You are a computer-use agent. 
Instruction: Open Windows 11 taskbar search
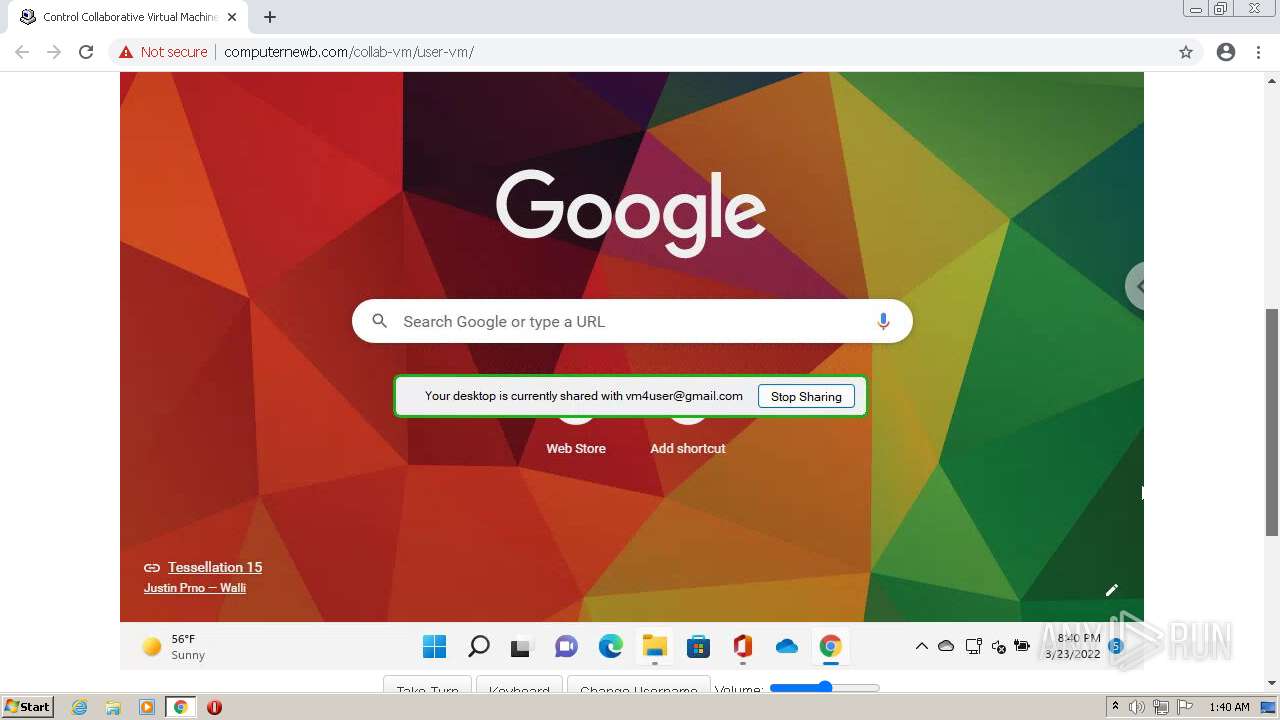[478, 647]
